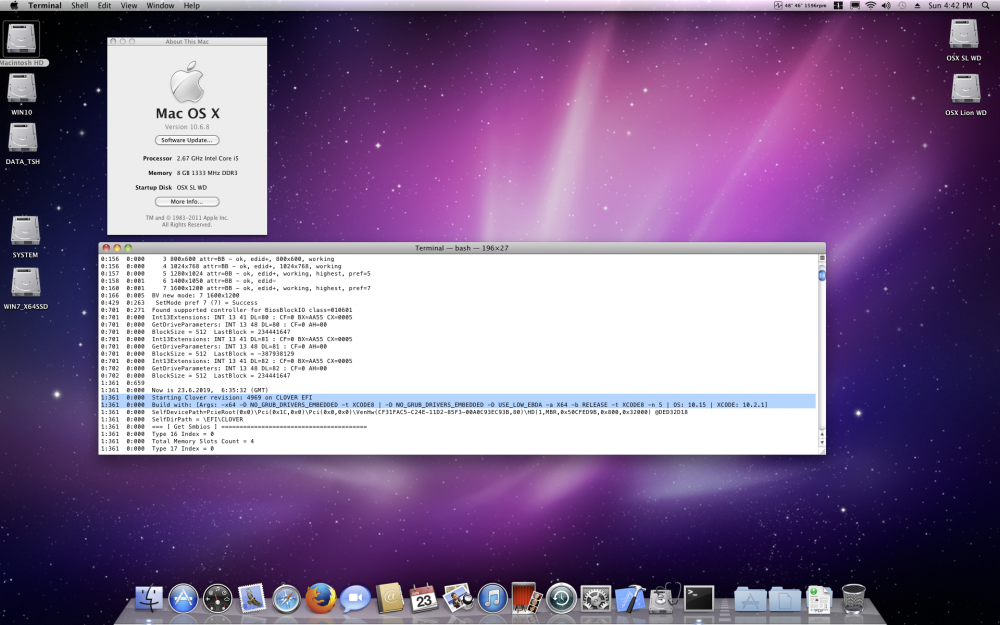Open the Shell menu
Viewport: 1000px width, 625px height.
80,5
